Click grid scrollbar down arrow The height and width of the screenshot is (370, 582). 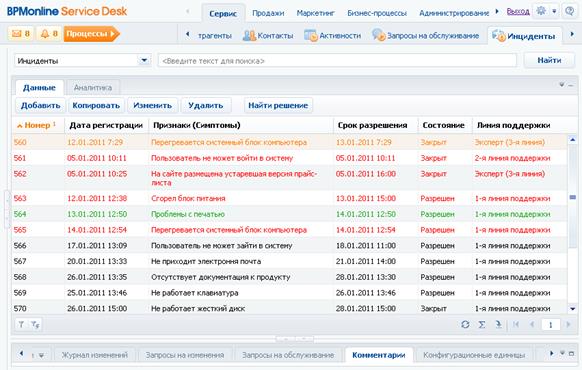[572, 309]
